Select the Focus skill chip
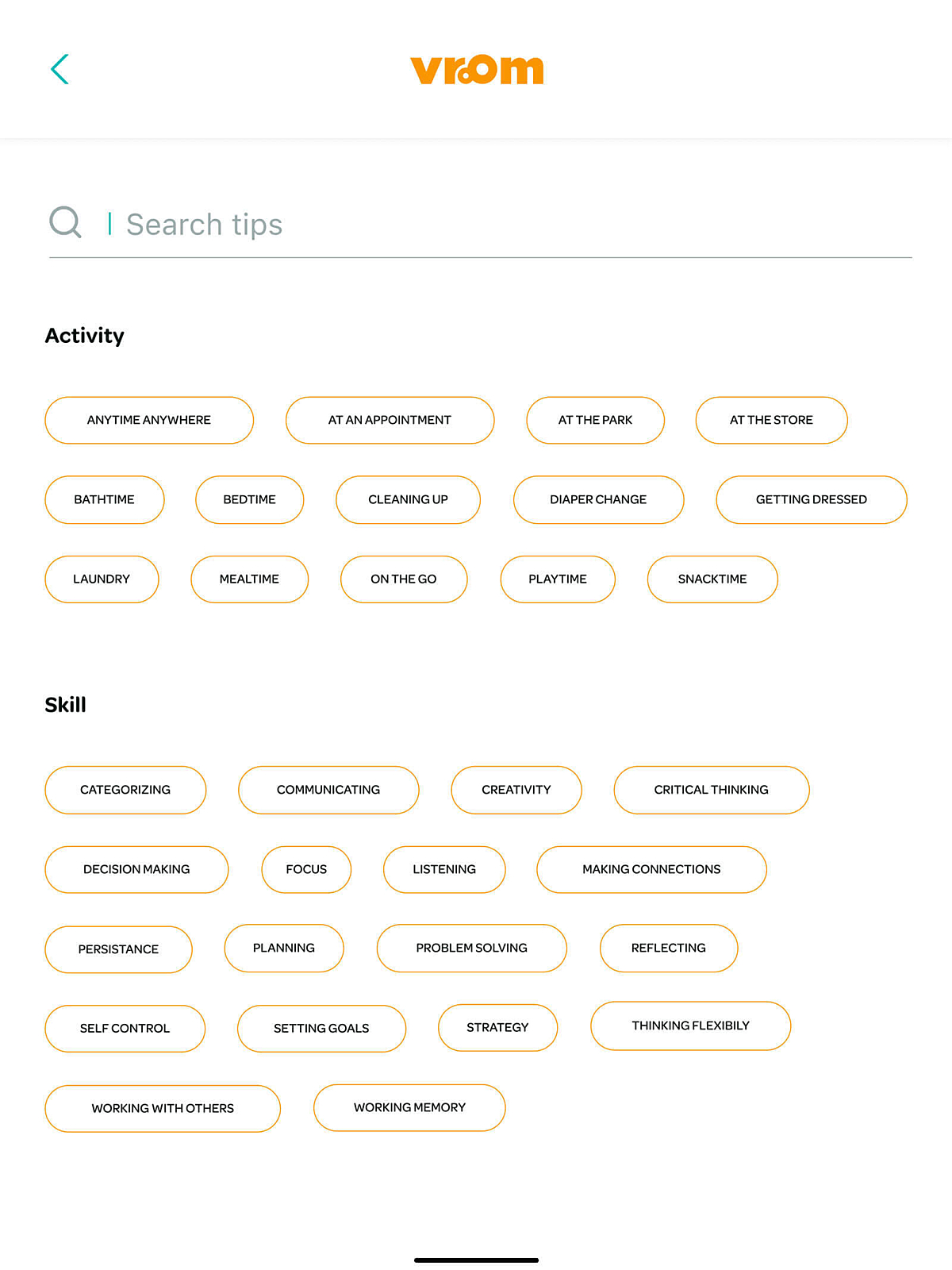 click(x=306, y=869)
